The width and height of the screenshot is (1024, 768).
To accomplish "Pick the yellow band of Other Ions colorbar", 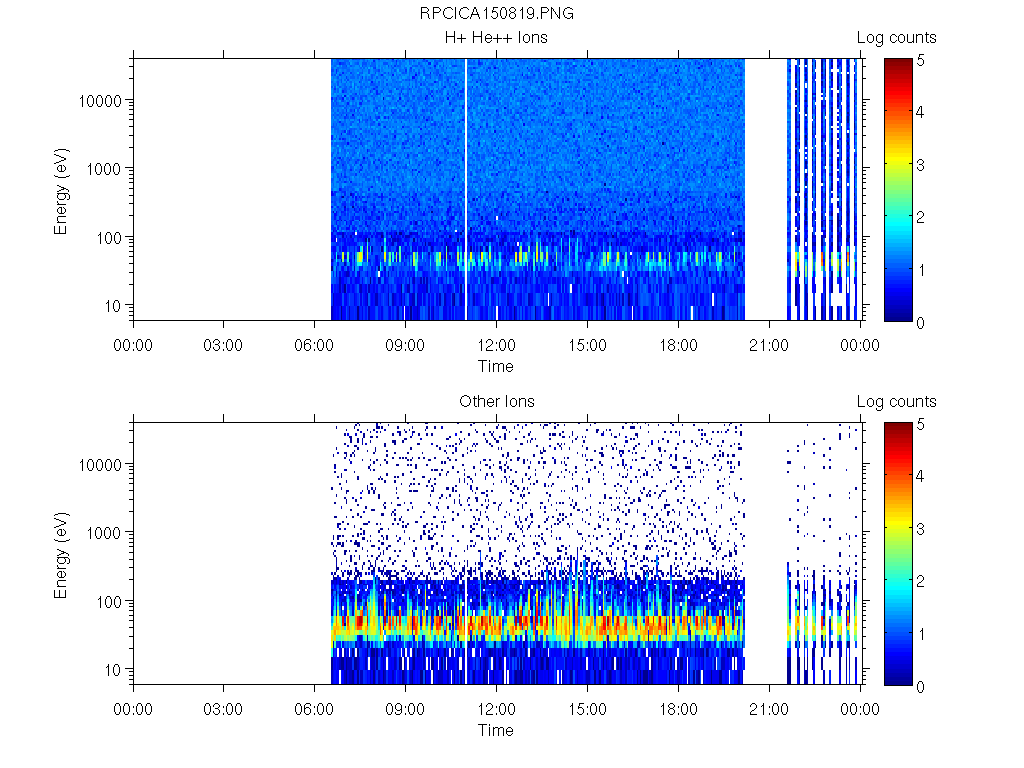I will pos(899,524).
